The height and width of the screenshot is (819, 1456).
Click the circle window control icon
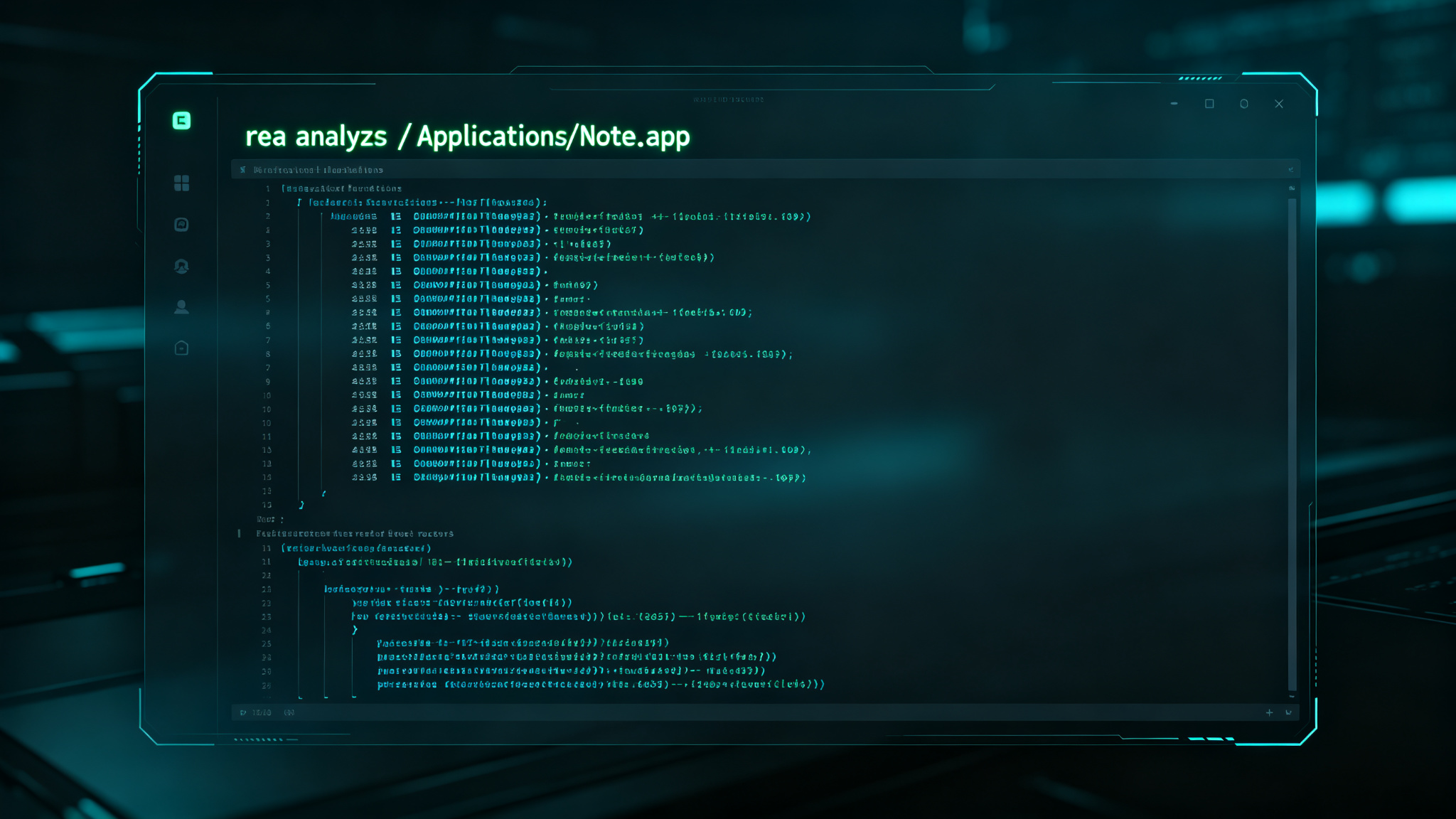pyautogui.click(x=1244, y=104)
